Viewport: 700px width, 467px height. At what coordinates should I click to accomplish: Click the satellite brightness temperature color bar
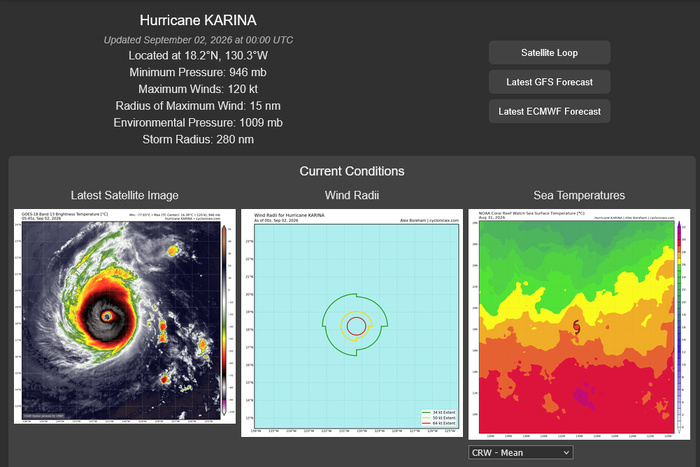click(225, 319)
